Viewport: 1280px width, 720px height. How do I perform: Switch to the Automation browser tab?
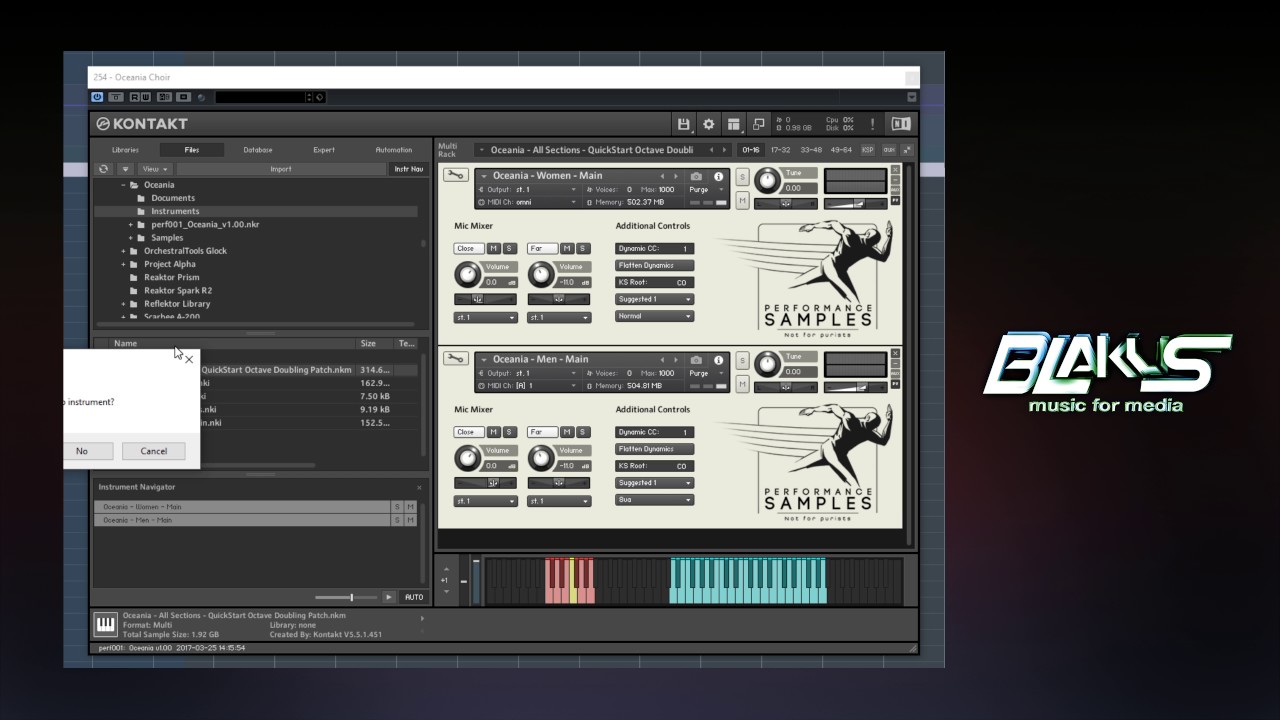pyautogui.click(x=394, y=150)
